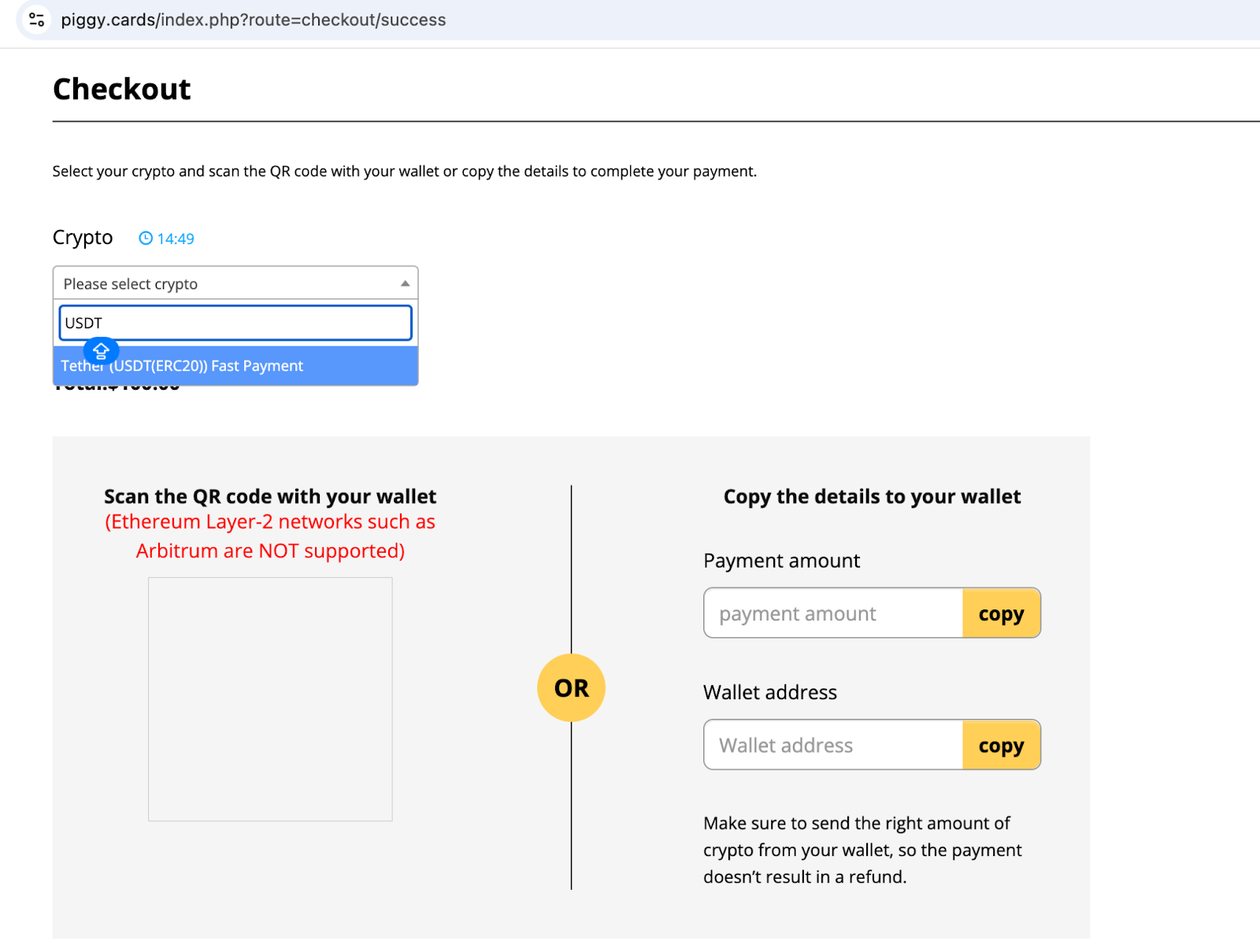Viewport: 1260px width, 952px height.
Task: Click the 'Arbitrum are NOT supported' warning text
Action: coord(270,550)
